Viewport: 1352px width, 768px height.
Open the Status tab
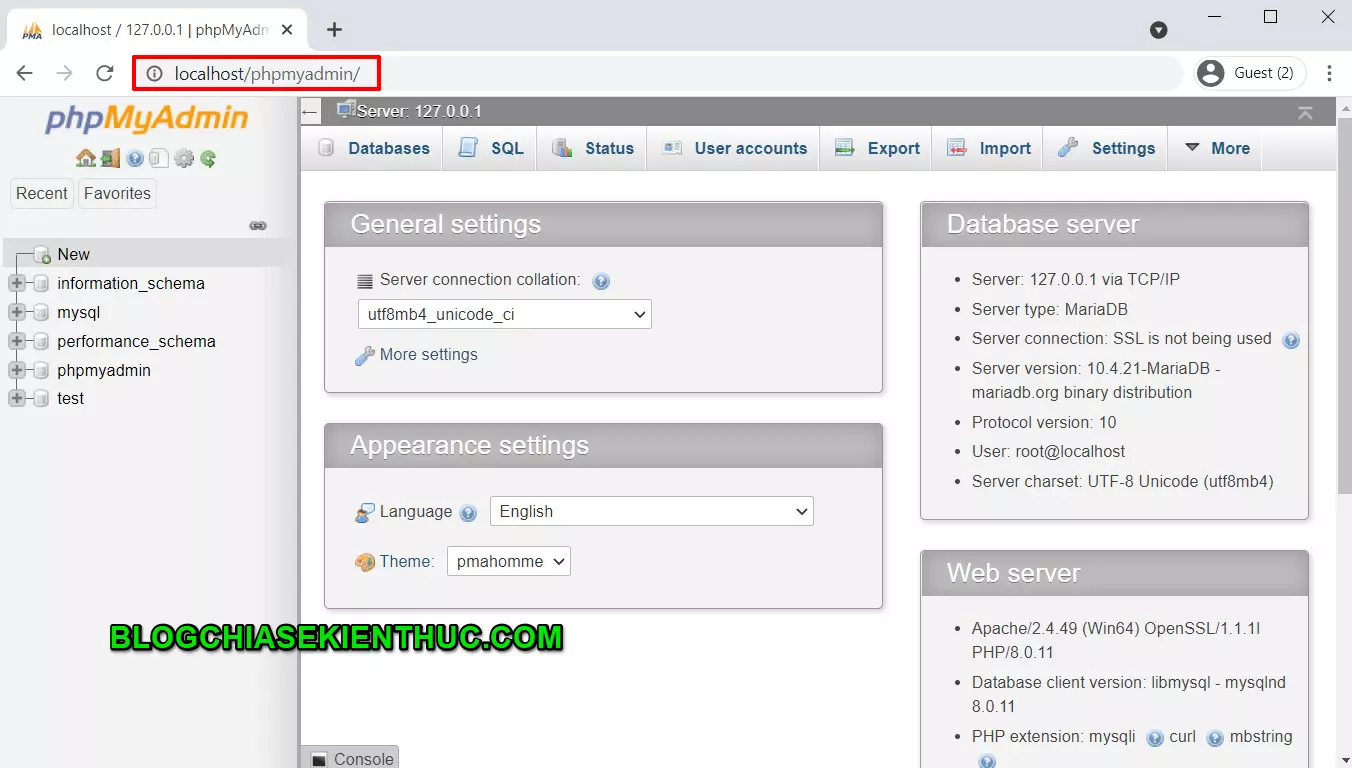tap(592, 148)
